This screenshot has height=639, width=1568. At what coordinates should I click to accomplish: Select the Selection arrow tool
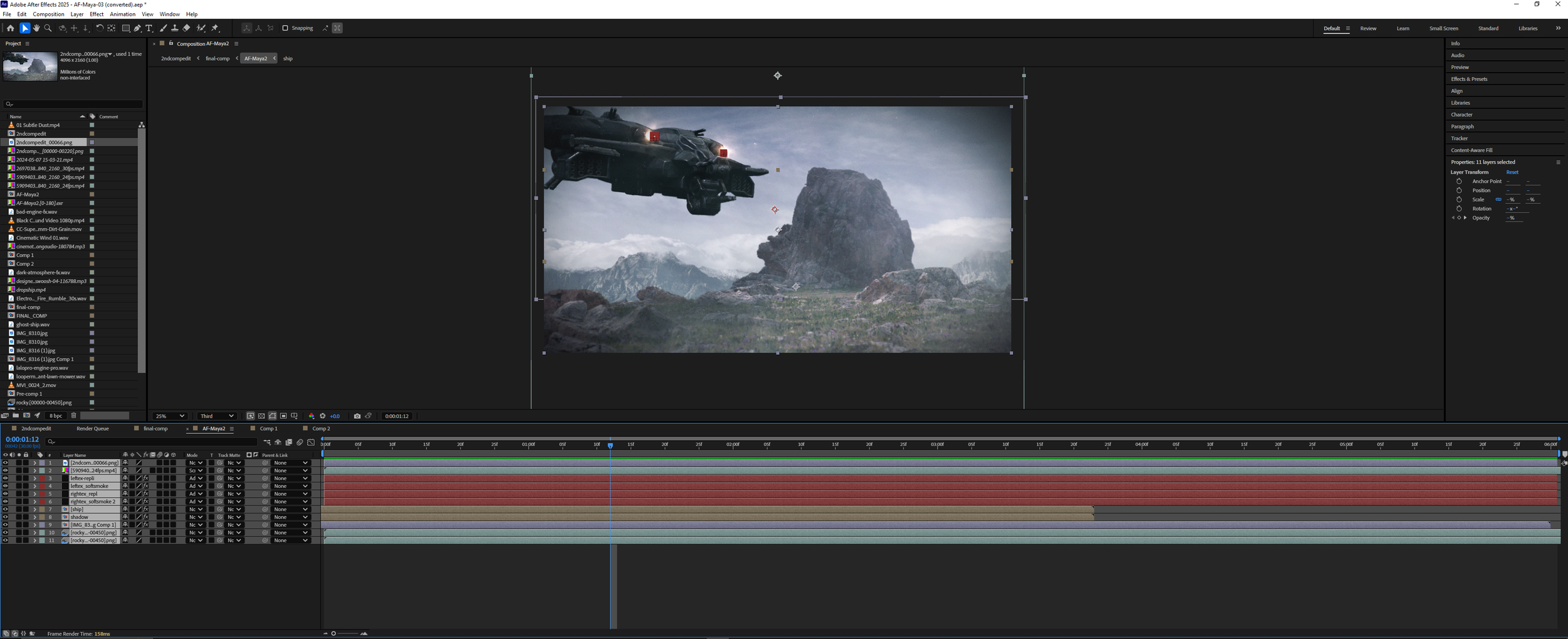(24, 28)
